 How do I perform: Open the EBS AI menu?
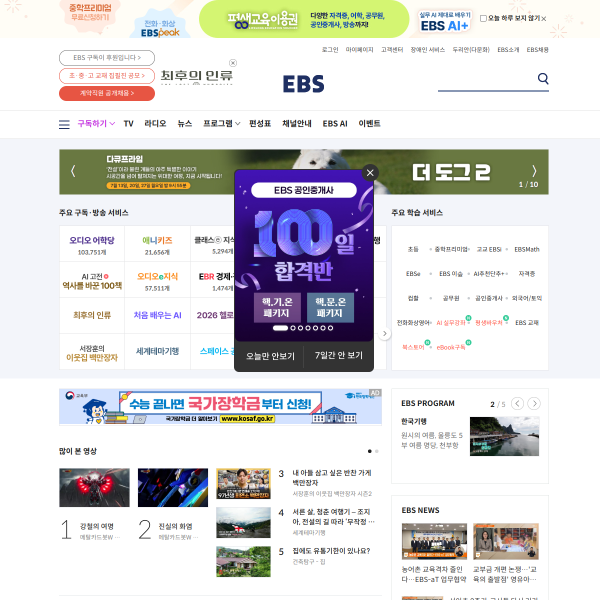coord(335,124)
